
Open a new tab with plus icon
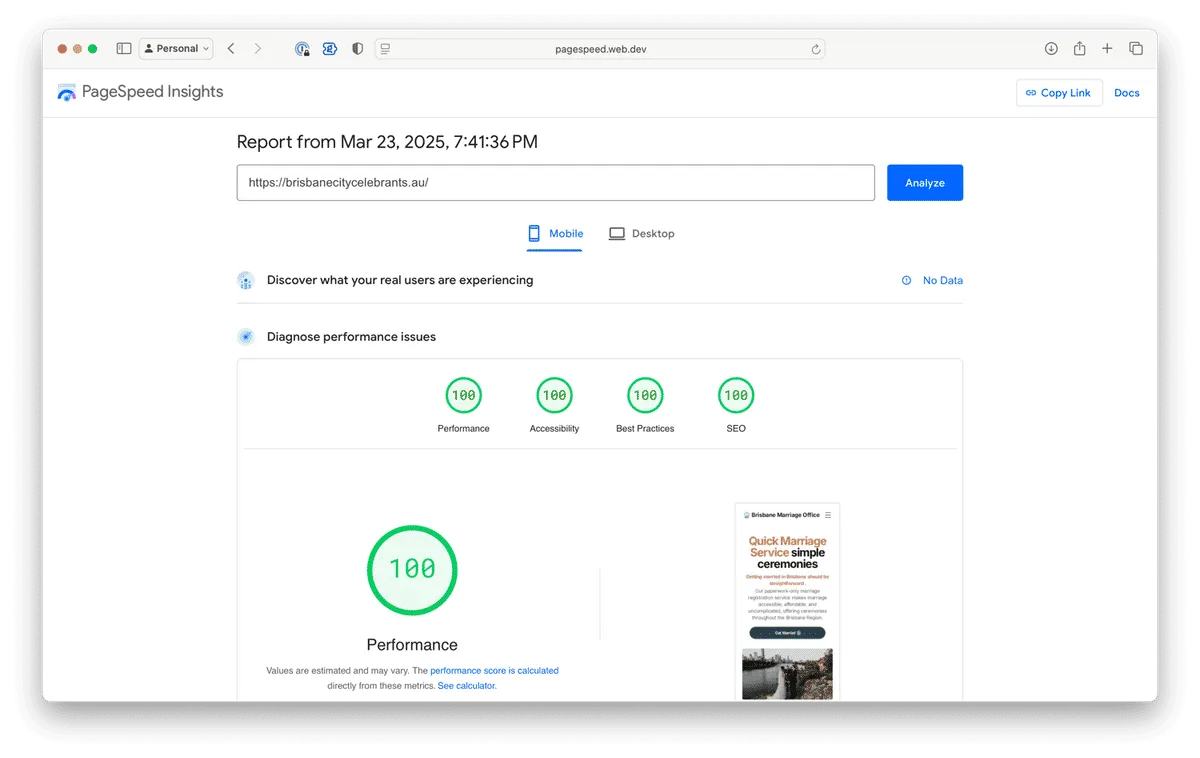tap(1107, 48)
